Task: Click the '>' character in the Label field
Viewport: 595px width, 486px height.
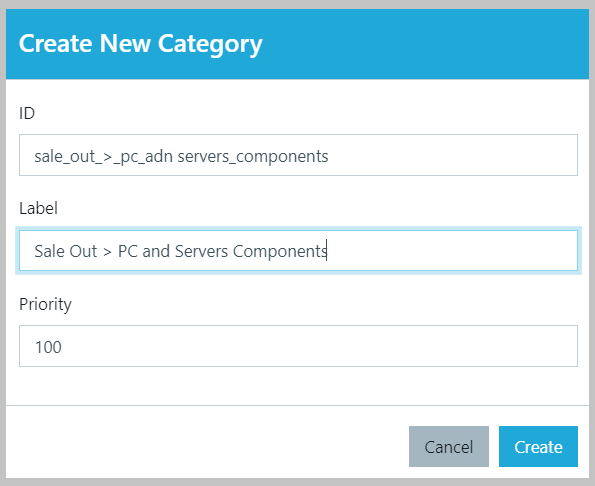Action: [x=107, y=252]
